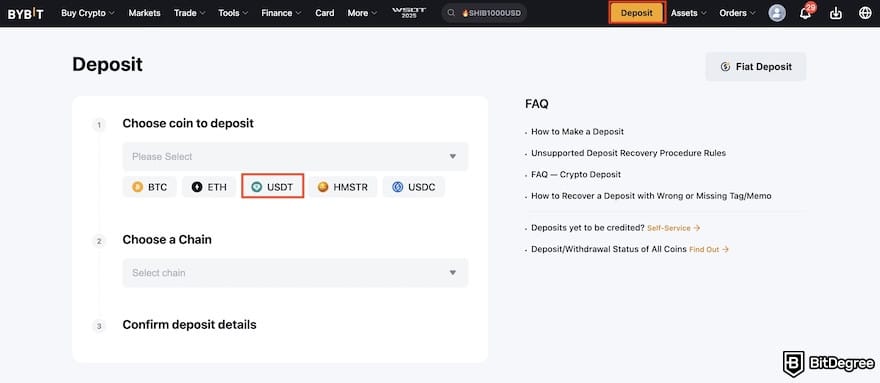The width and height of the screenshot is (880, 383).
Task: Expand the Orders menu
Action: [x=737, y=13]
